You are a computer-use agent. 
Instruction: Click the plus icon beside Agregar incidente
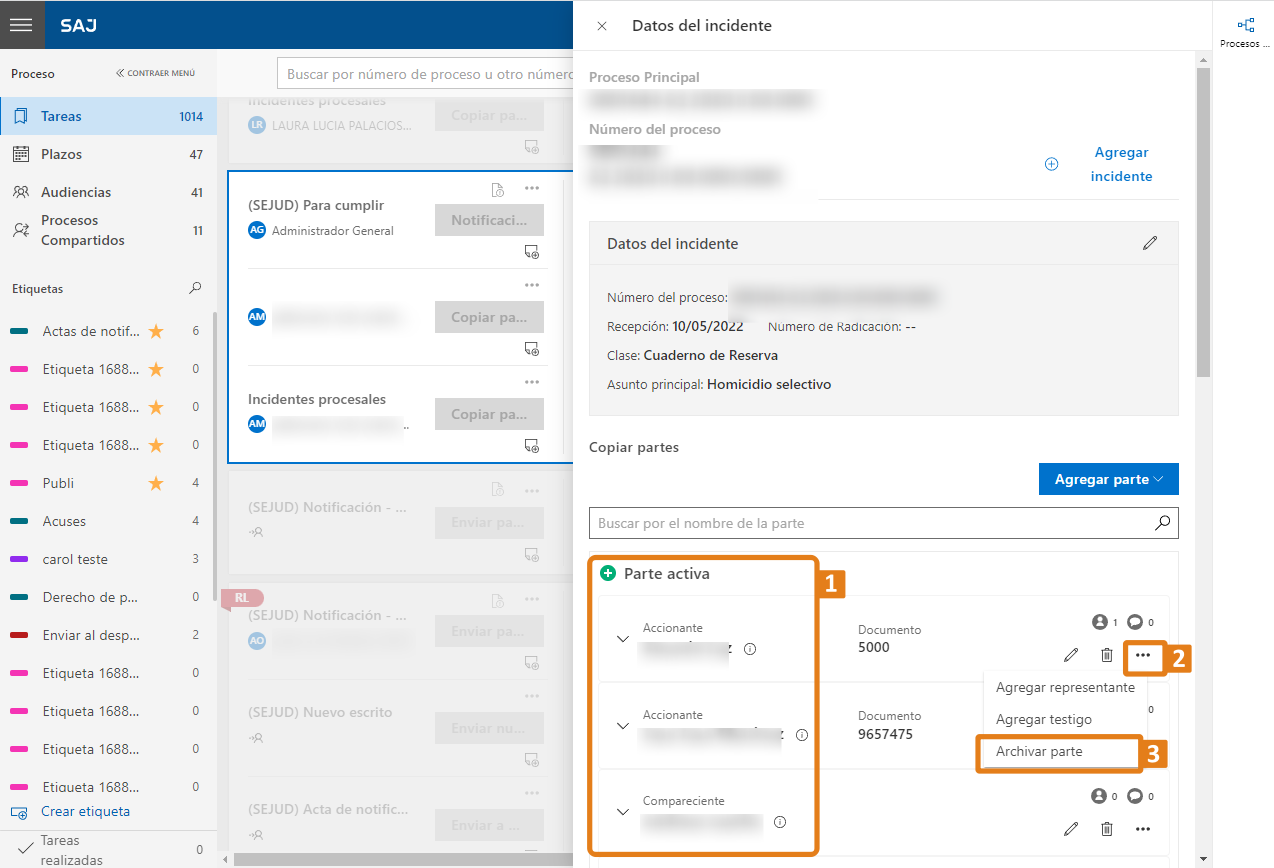tap(1051, 164)
